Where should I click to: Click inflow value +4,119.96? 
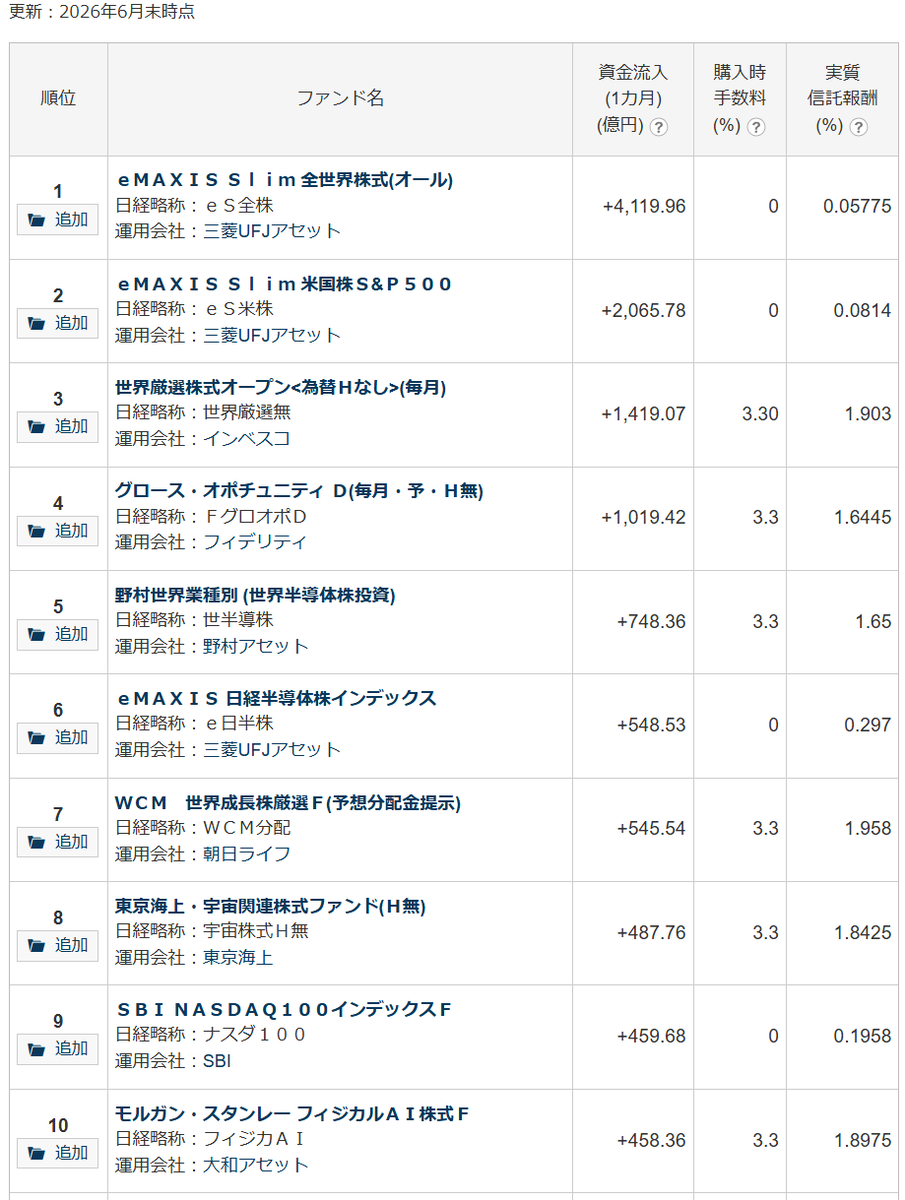click(644, 207)
